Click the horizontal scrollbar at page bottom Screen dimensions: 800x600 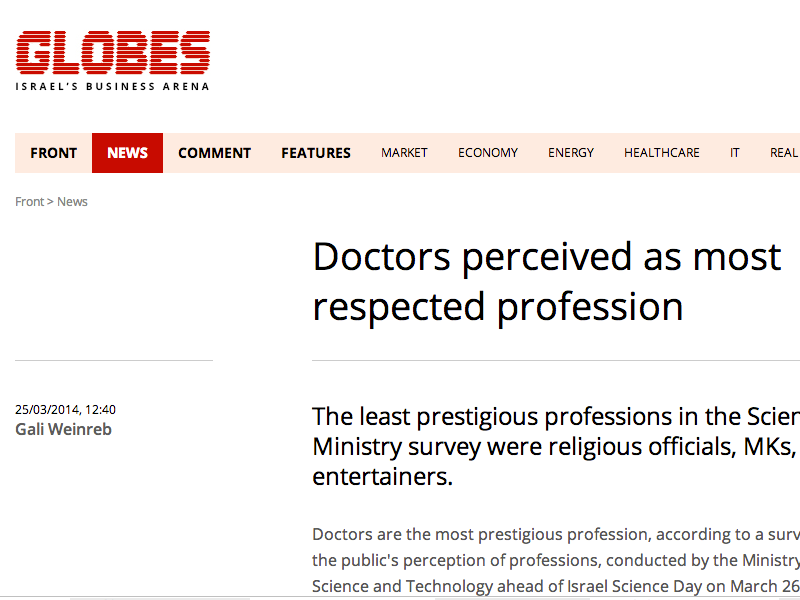click(160, 597)
